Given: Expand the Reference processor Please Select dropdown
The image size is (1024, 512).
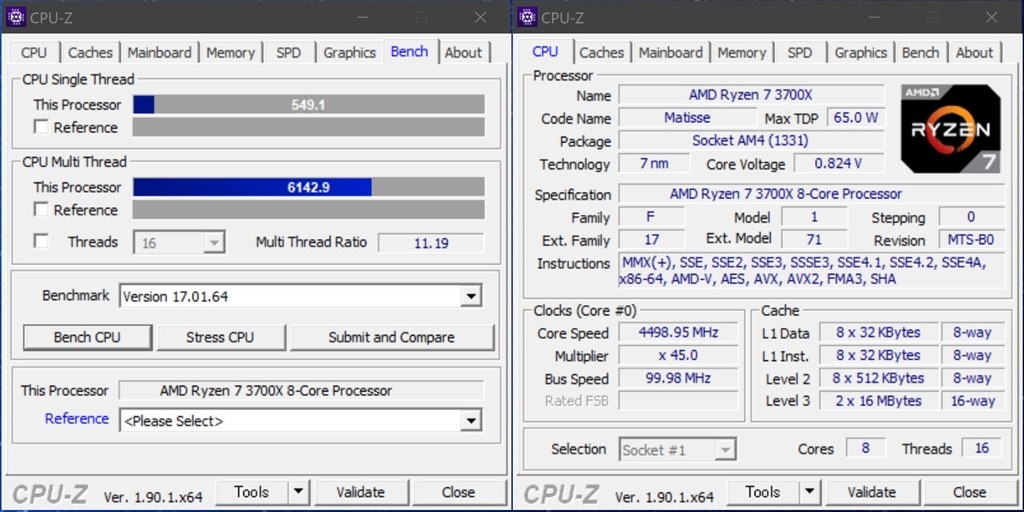Looking at the screenshot, I should [x=470, y=421].
